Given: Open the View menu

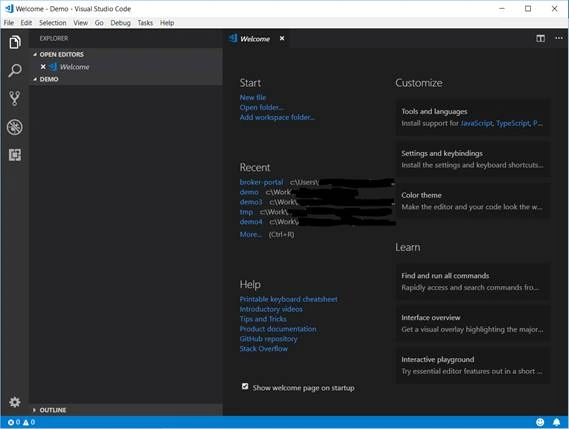Looking at the screenshot, I should 81,23.
